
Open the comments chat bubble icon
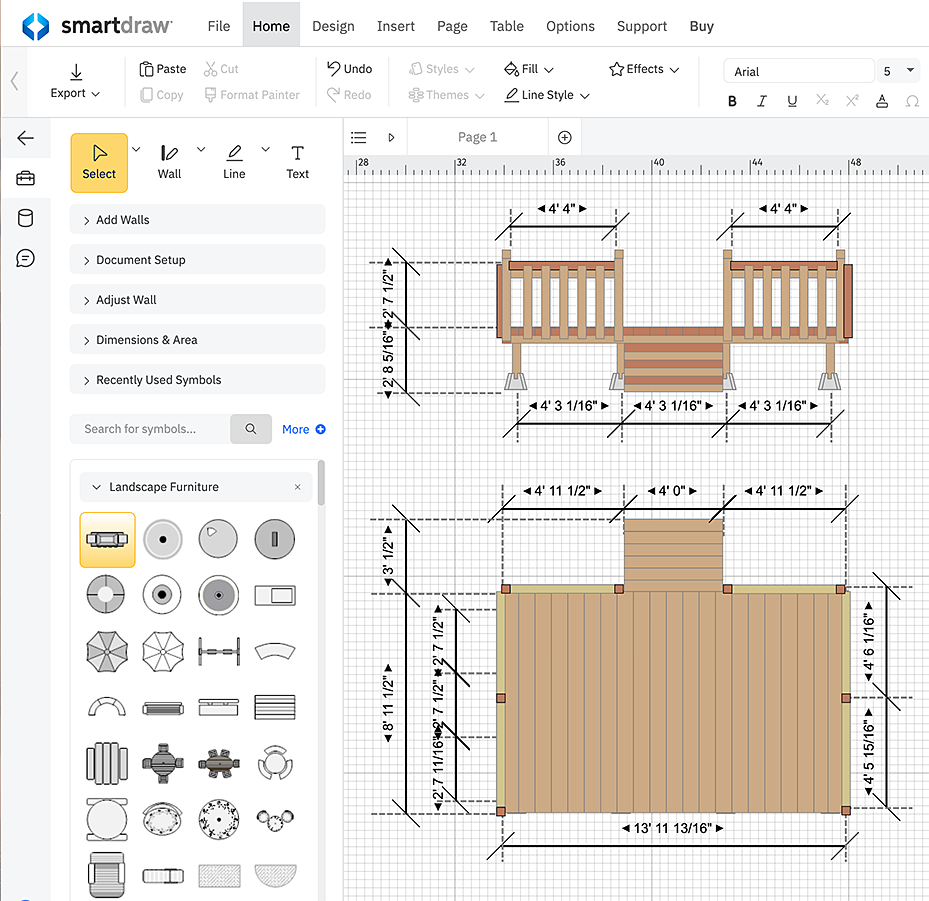click(x=25, y=259)
